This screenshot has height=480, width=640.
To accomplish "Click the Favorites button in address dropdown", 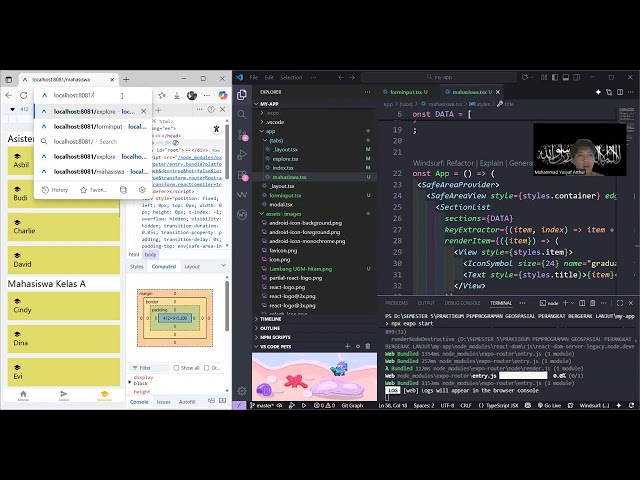I will pos(93,190).
